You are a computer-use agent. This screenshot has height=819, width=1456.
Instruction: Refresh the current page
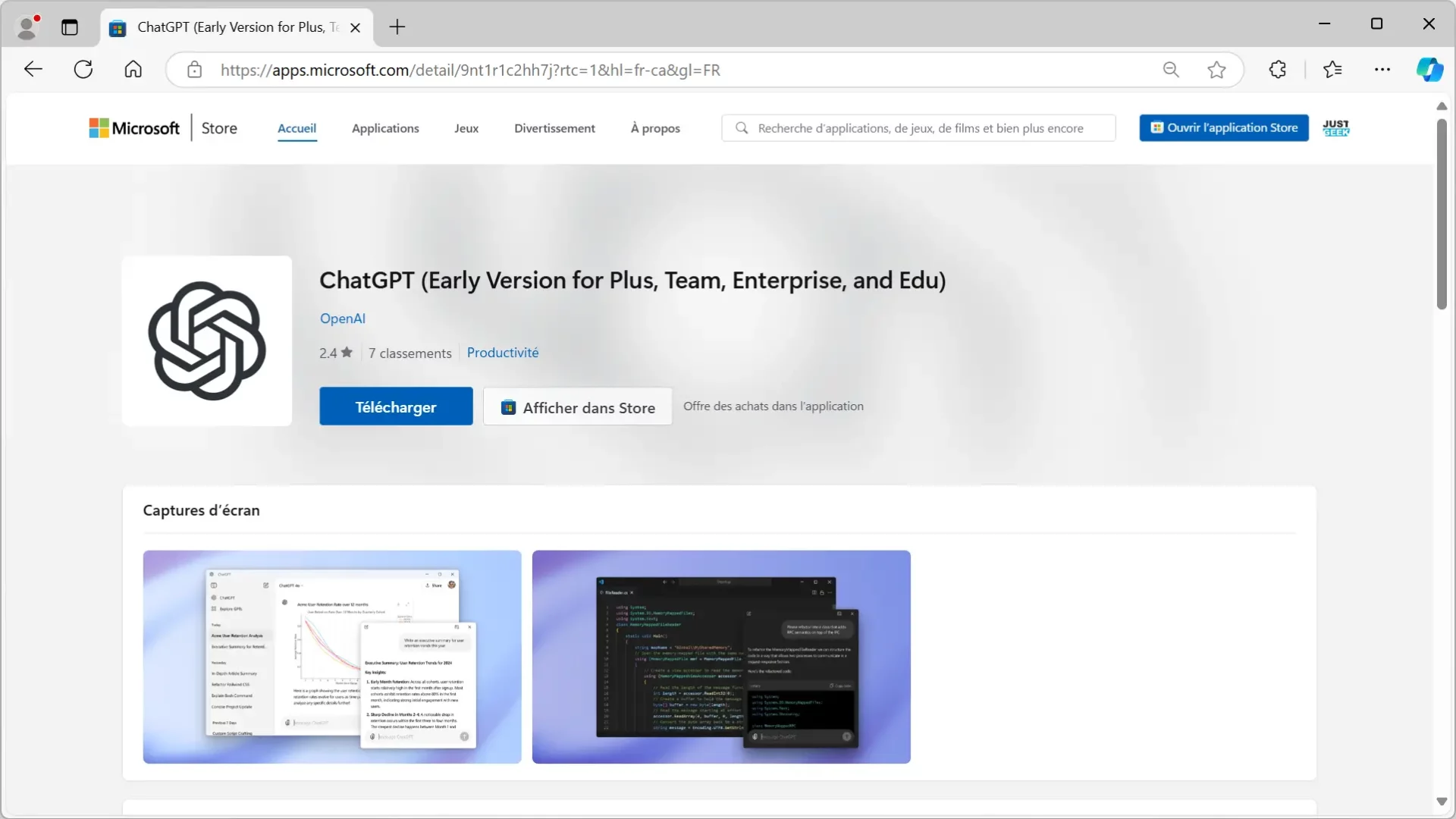pos(83,70)
